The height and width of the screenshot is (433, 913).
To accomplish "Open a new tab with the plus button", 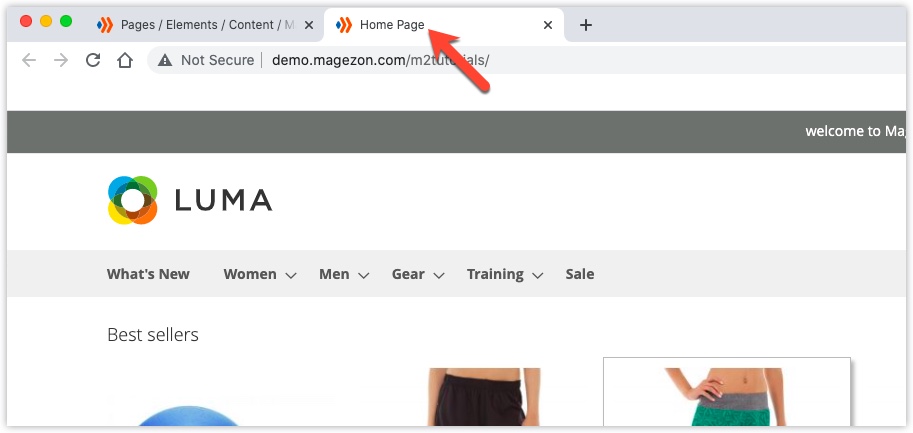I will 586,25.
